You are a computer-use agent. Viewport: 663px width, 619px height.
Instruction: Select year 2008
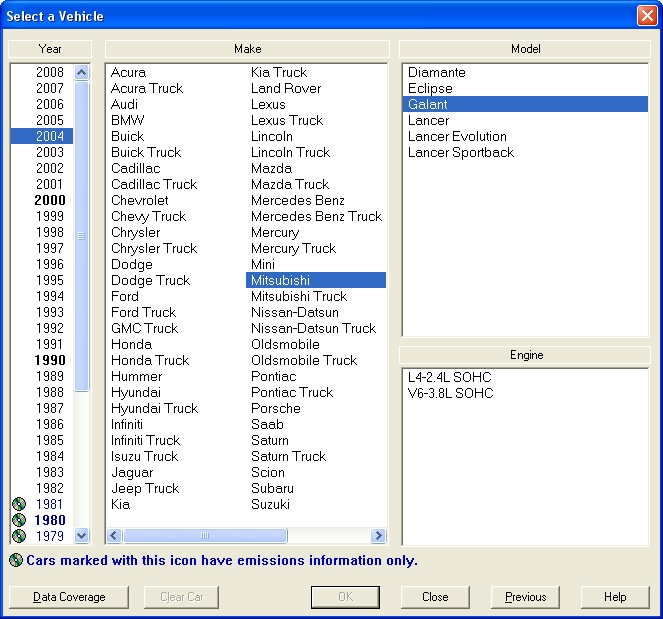point(50,72)
